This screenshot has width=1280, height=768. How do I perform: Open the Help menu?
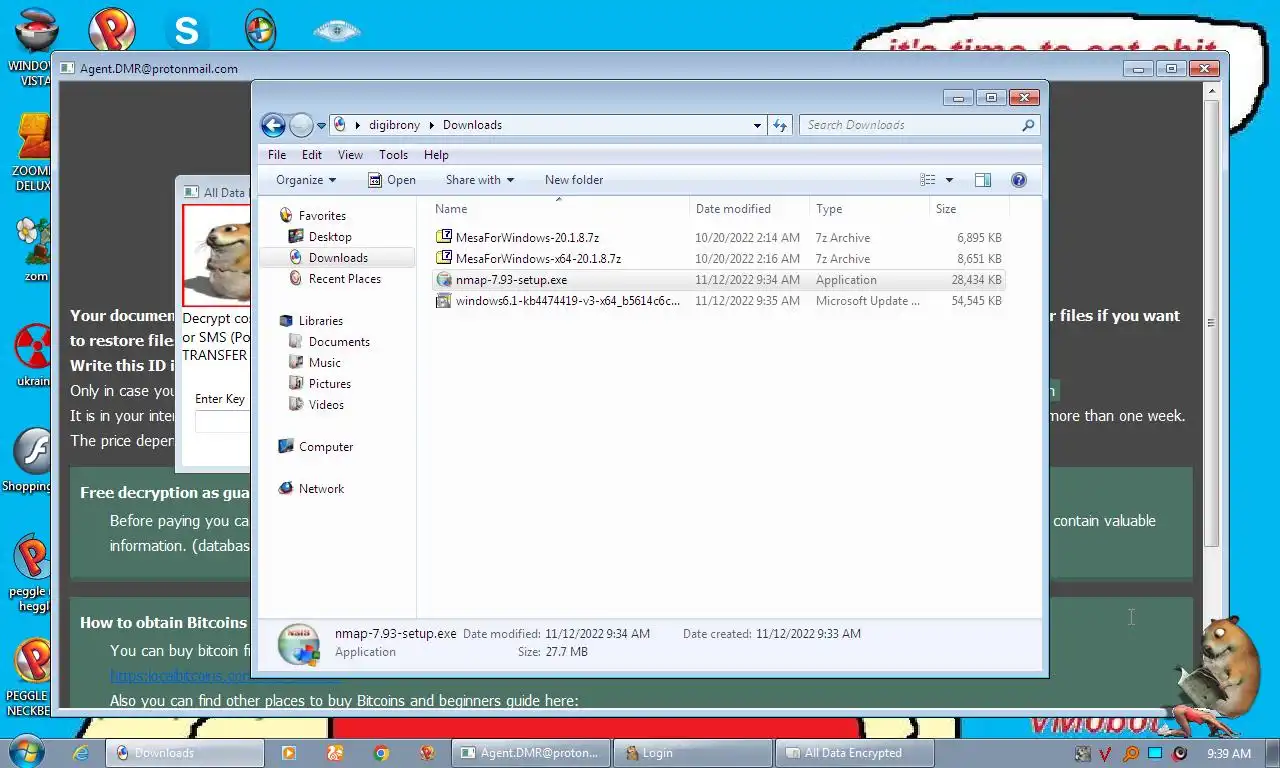[x=436, y=155]
